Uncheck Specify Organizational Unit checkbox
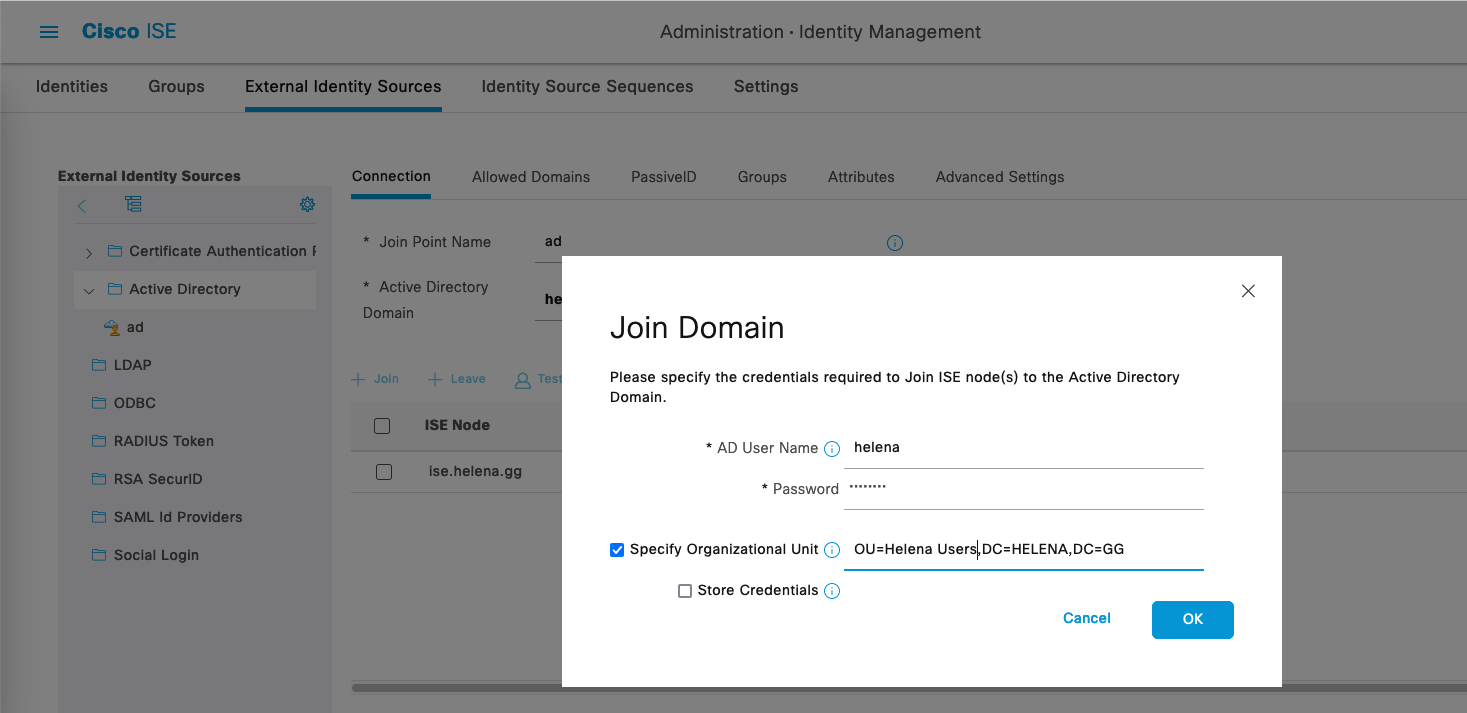 click(x=617, y=549)
